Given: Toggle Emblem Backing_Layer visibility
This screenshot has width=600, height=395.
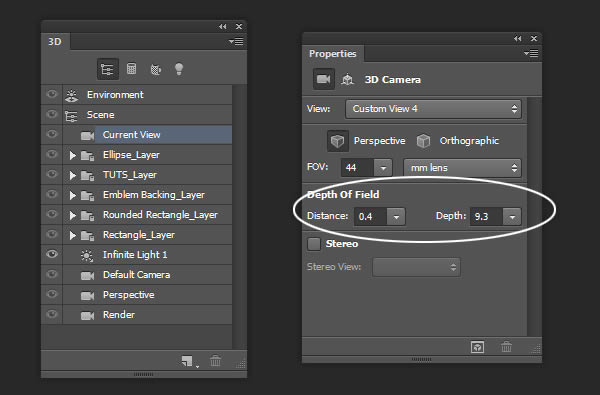Looking at the screenshot, I should point(52,194).
